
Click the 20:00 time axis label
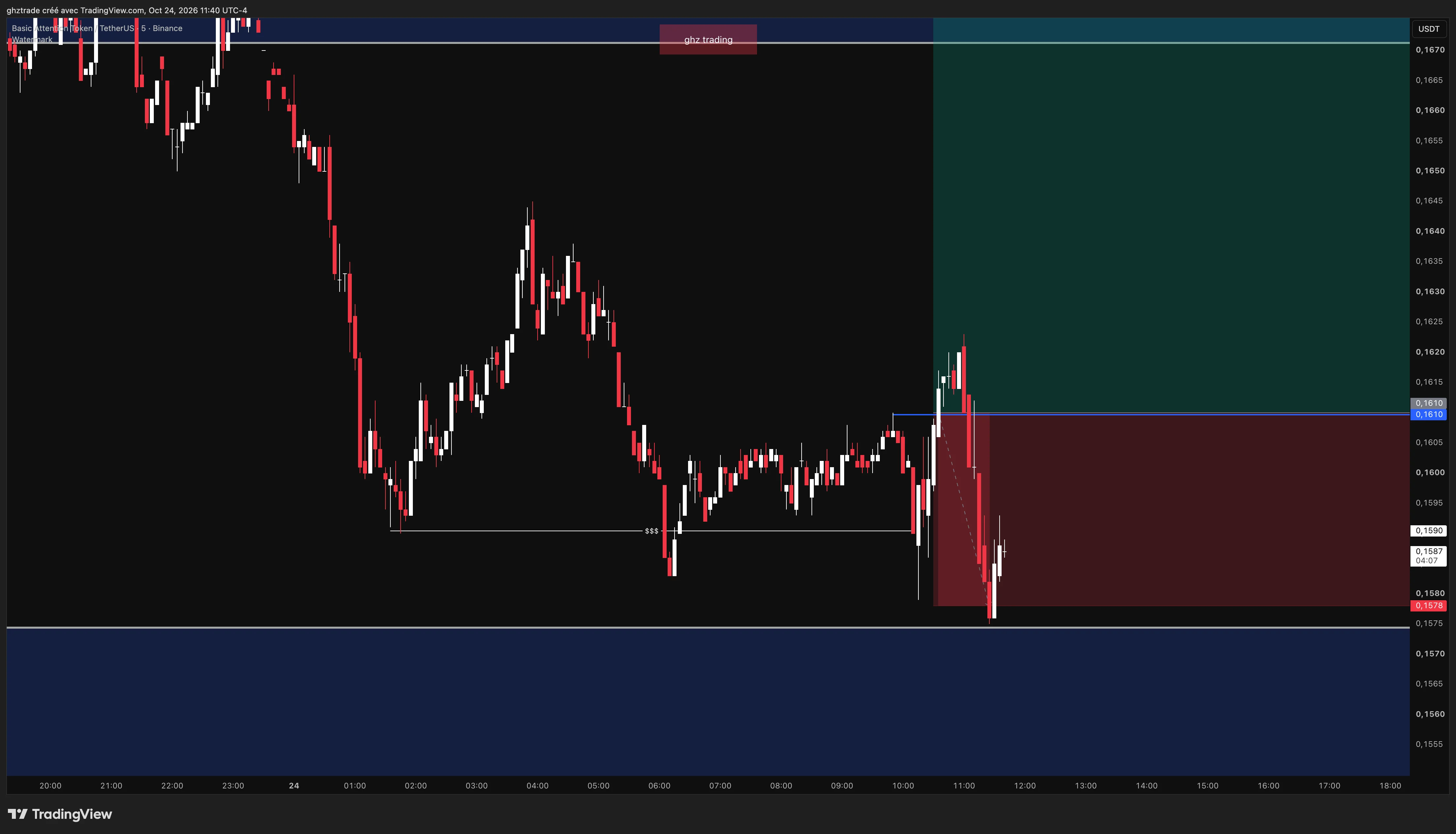click(x=50, y=786)
